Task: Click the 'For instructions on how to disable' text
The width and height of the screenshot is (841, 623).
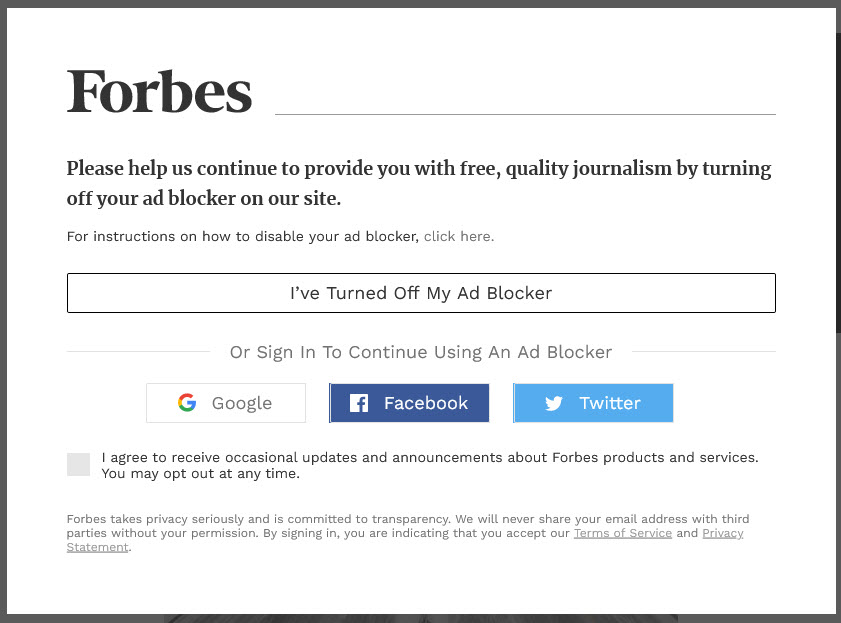Action: click(x=242, y=236)
